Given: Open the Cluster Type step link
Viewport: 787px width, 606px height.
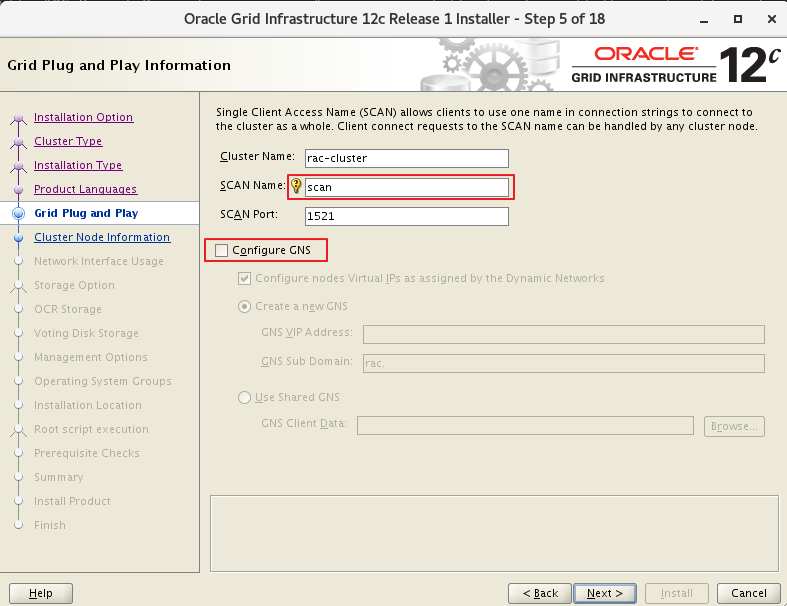Looking at the screenshot, I should tap(68, 141).
